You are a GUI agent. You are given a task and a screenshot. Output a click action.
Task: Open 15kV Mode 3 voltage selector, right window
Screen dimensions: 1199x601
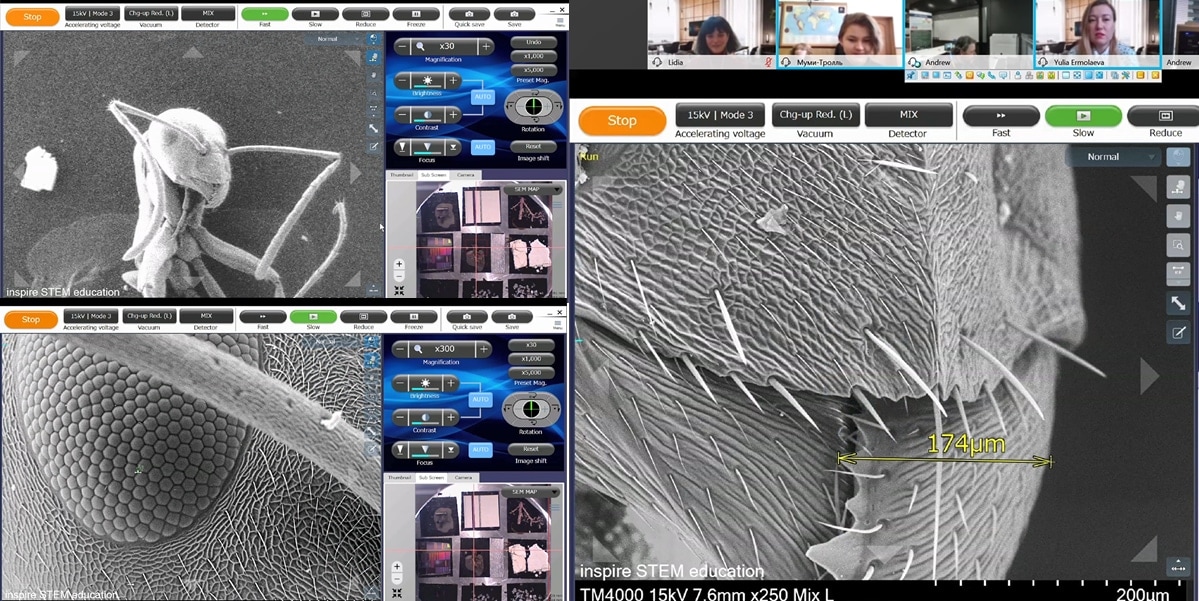[x=719, y=116]
